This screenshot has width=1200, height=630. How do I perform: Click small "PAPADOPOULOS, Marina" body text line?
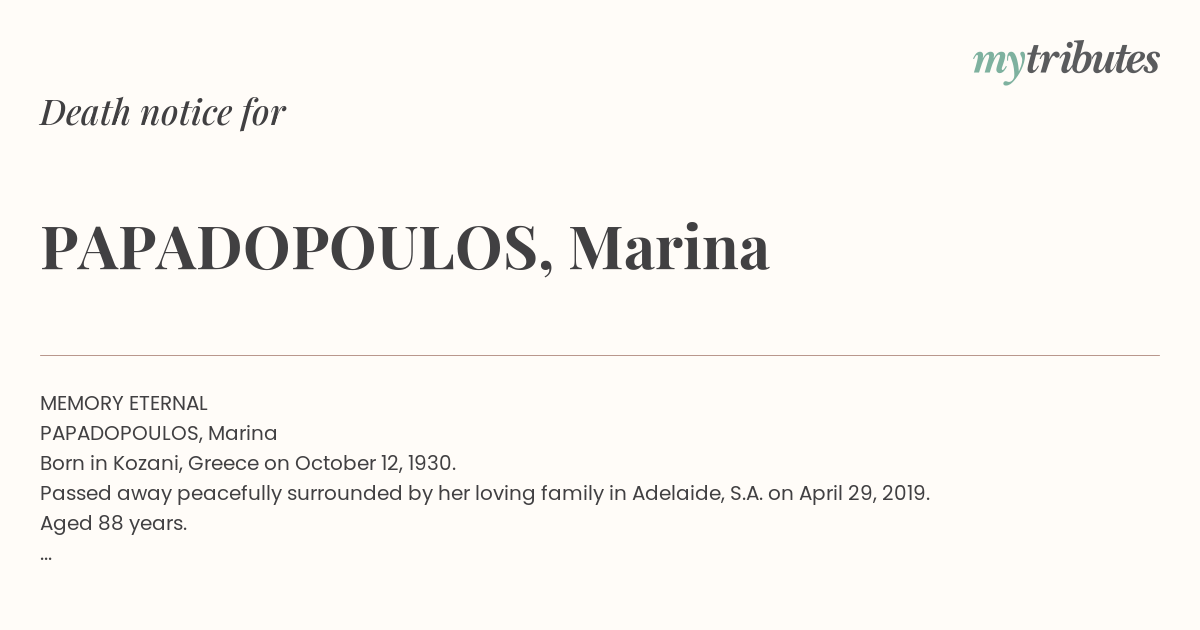click(159, 433)
